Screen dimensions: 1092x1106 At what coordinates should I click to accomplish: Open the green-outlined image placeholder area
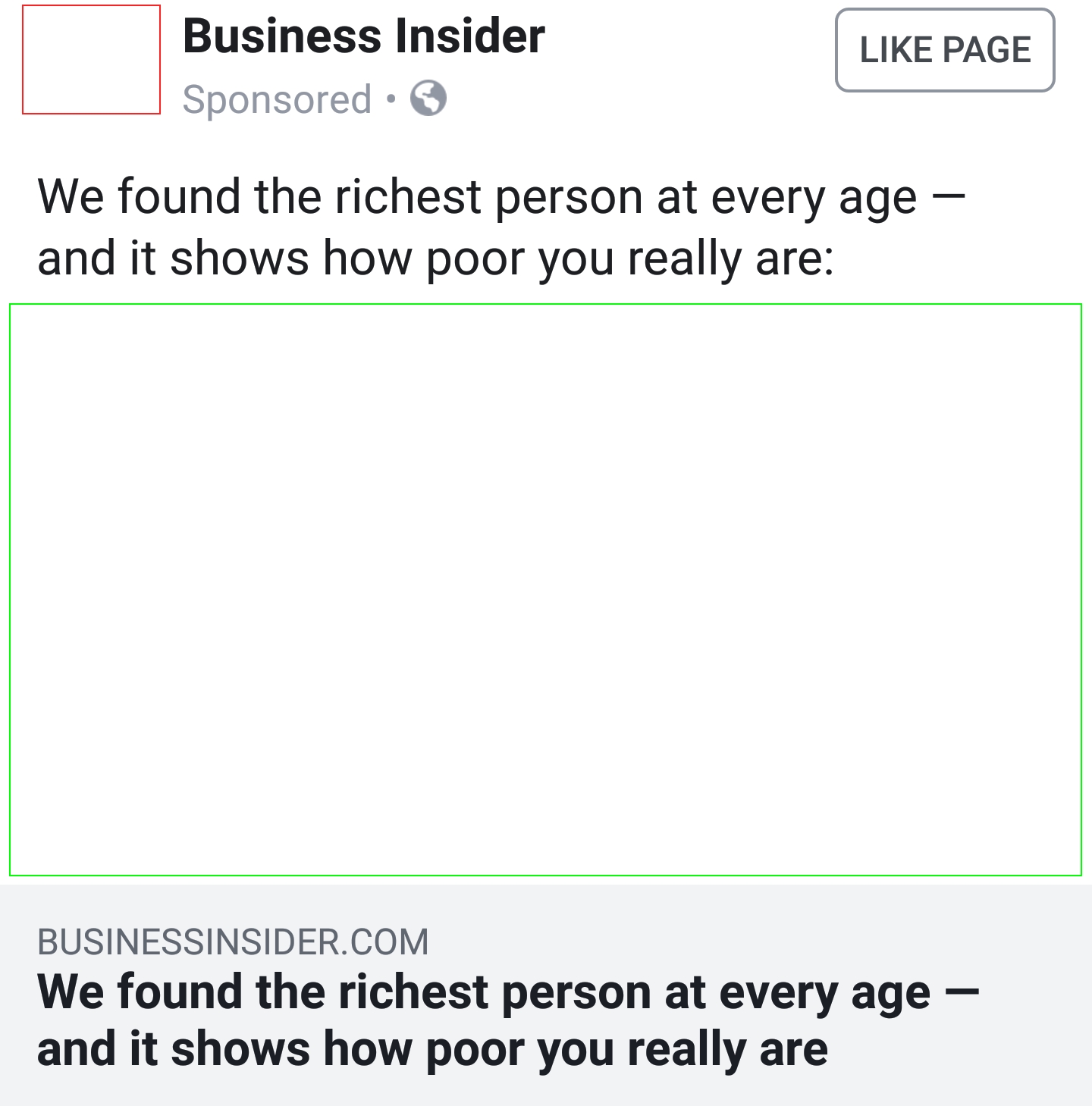coord(546,590)
